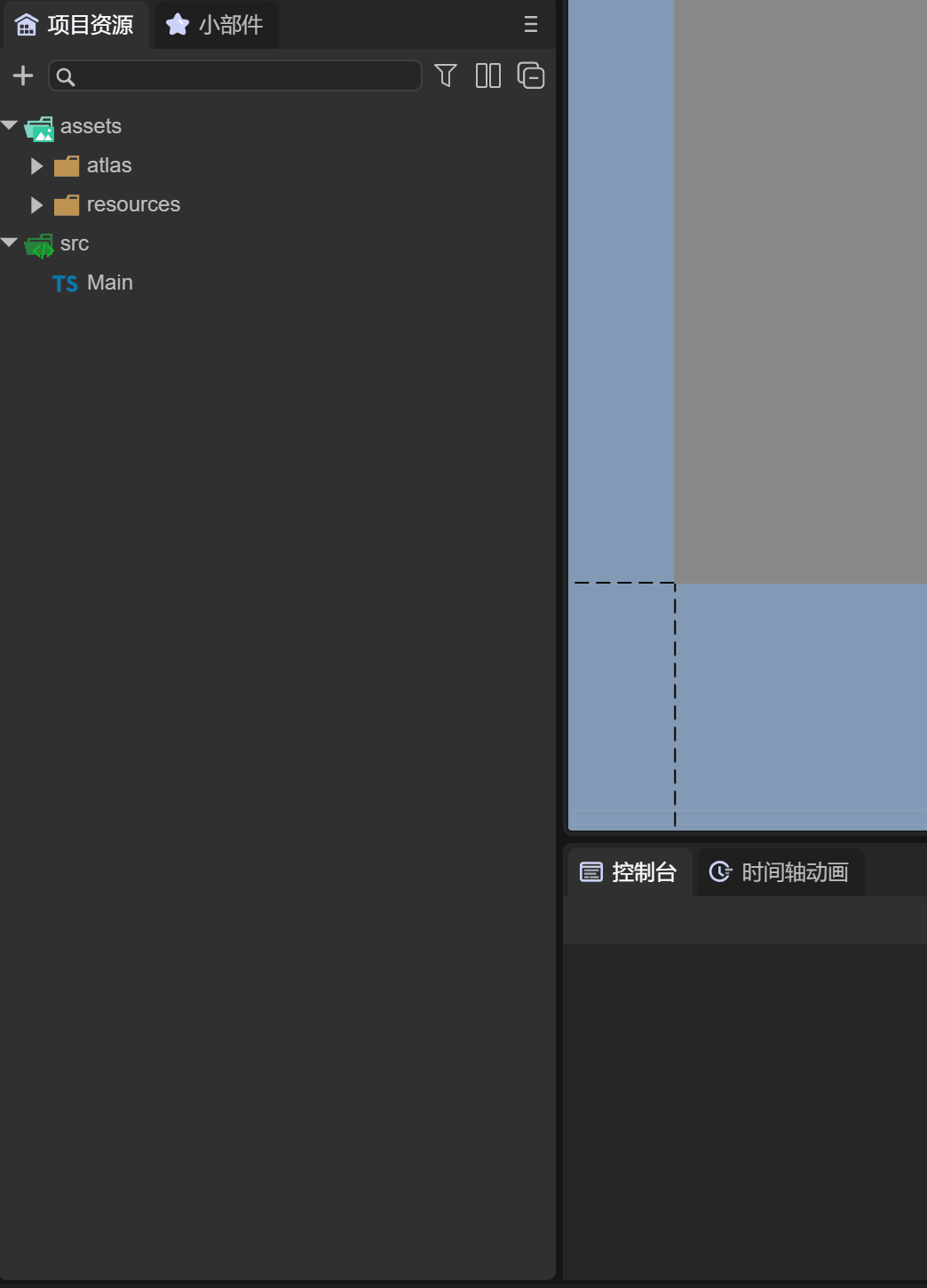Image resolution: width=927 pixels, height=1288 pixels.
Task: Click the collapse-all icon in assets toolbar
Action: [531, 76]
